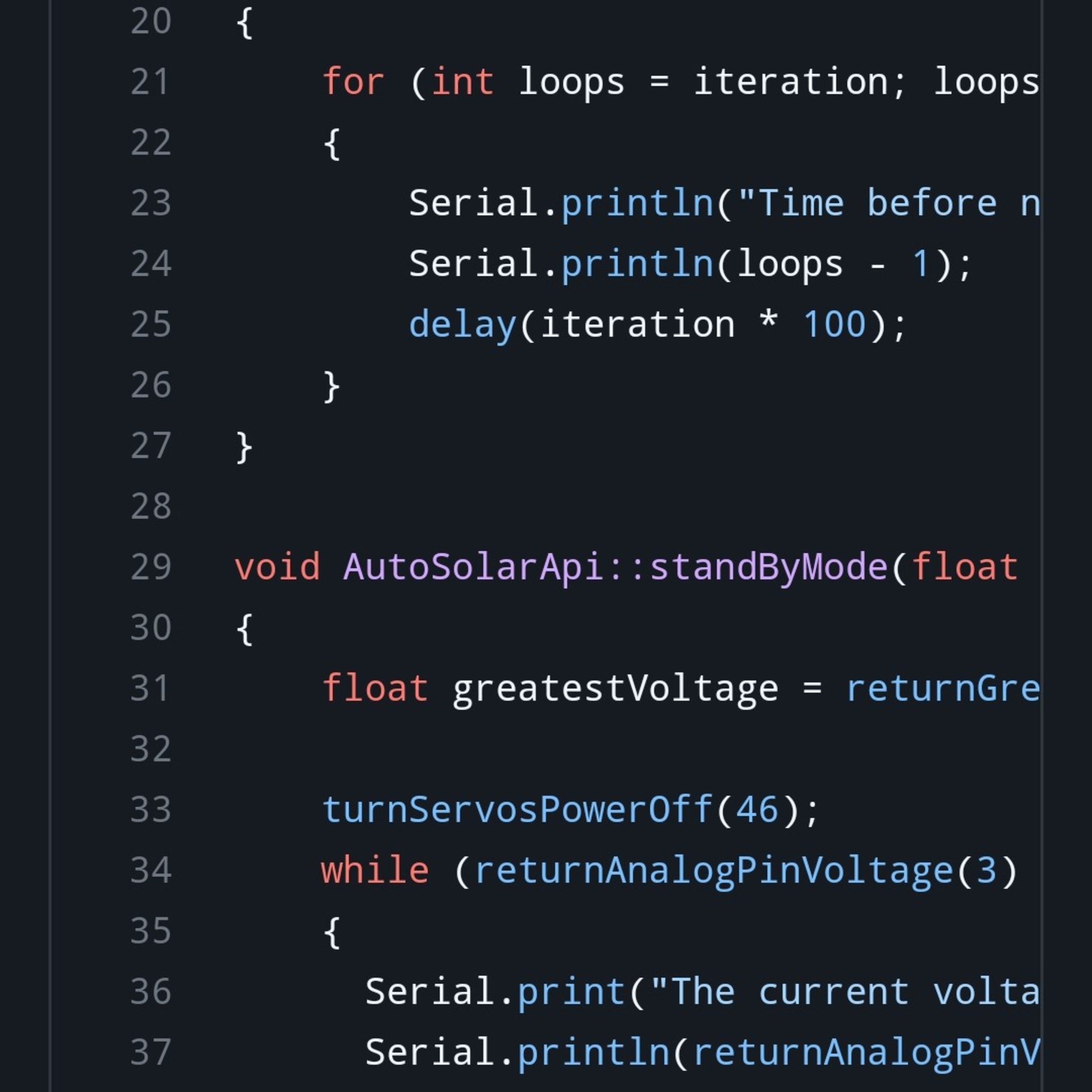Click turnServosPowerOff function call
This screenshot has height=1092, width=1092.
click(x=517, y=810)
